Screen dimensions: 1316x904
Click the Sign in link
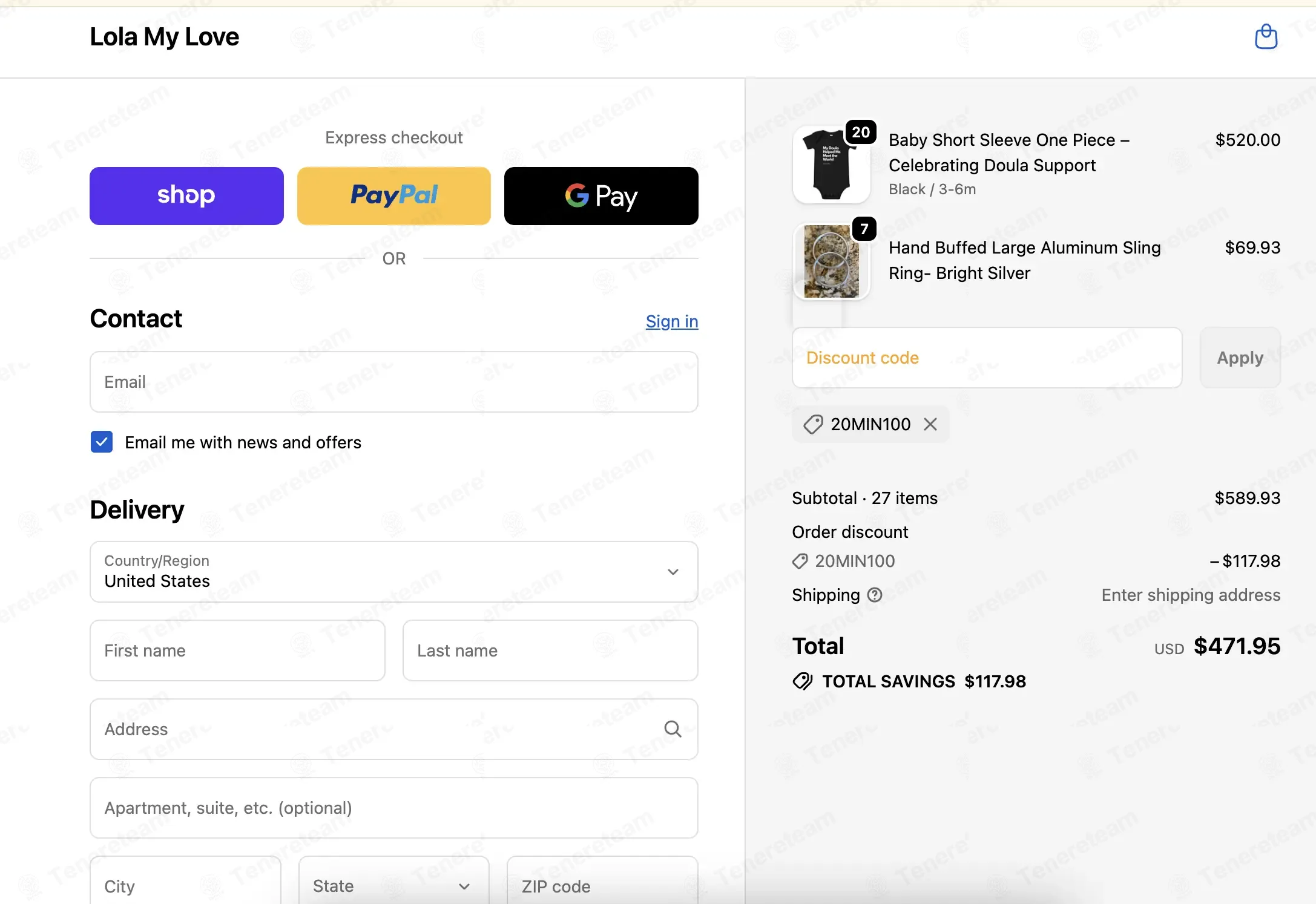click(672, 321)
